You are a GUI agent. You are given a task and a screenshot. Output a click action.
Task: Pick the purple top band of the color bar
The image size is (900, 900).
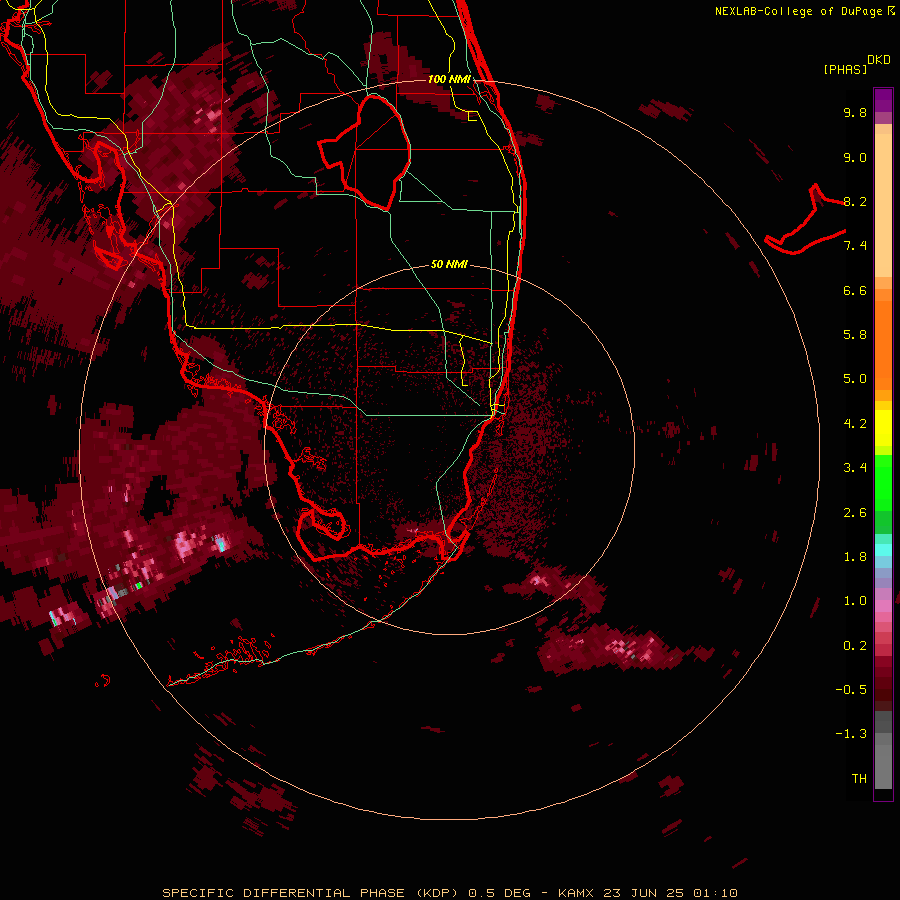tap(883, 100)
